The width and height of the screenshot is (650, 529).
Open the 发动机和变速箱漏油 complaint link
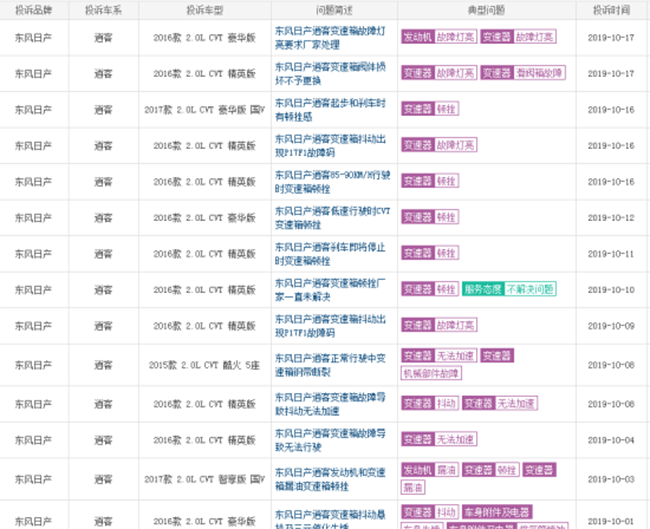(x=330, y=479)
